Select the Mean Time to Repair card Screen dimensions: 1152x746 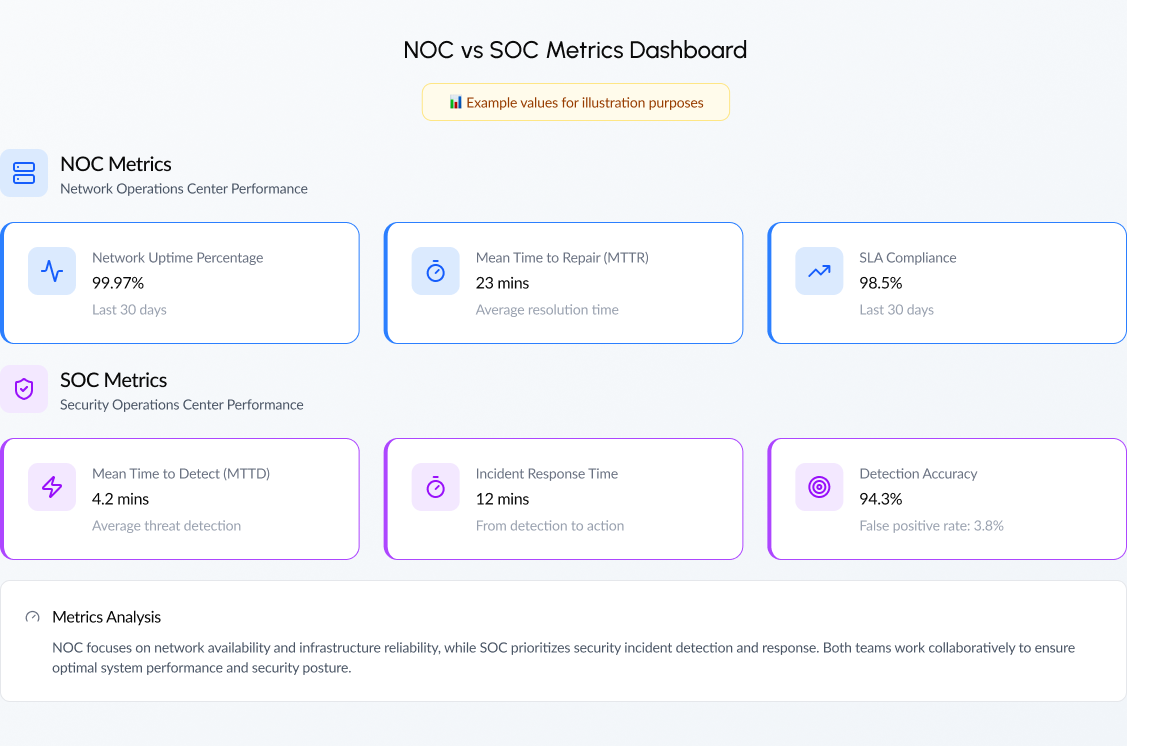[564, 282]
